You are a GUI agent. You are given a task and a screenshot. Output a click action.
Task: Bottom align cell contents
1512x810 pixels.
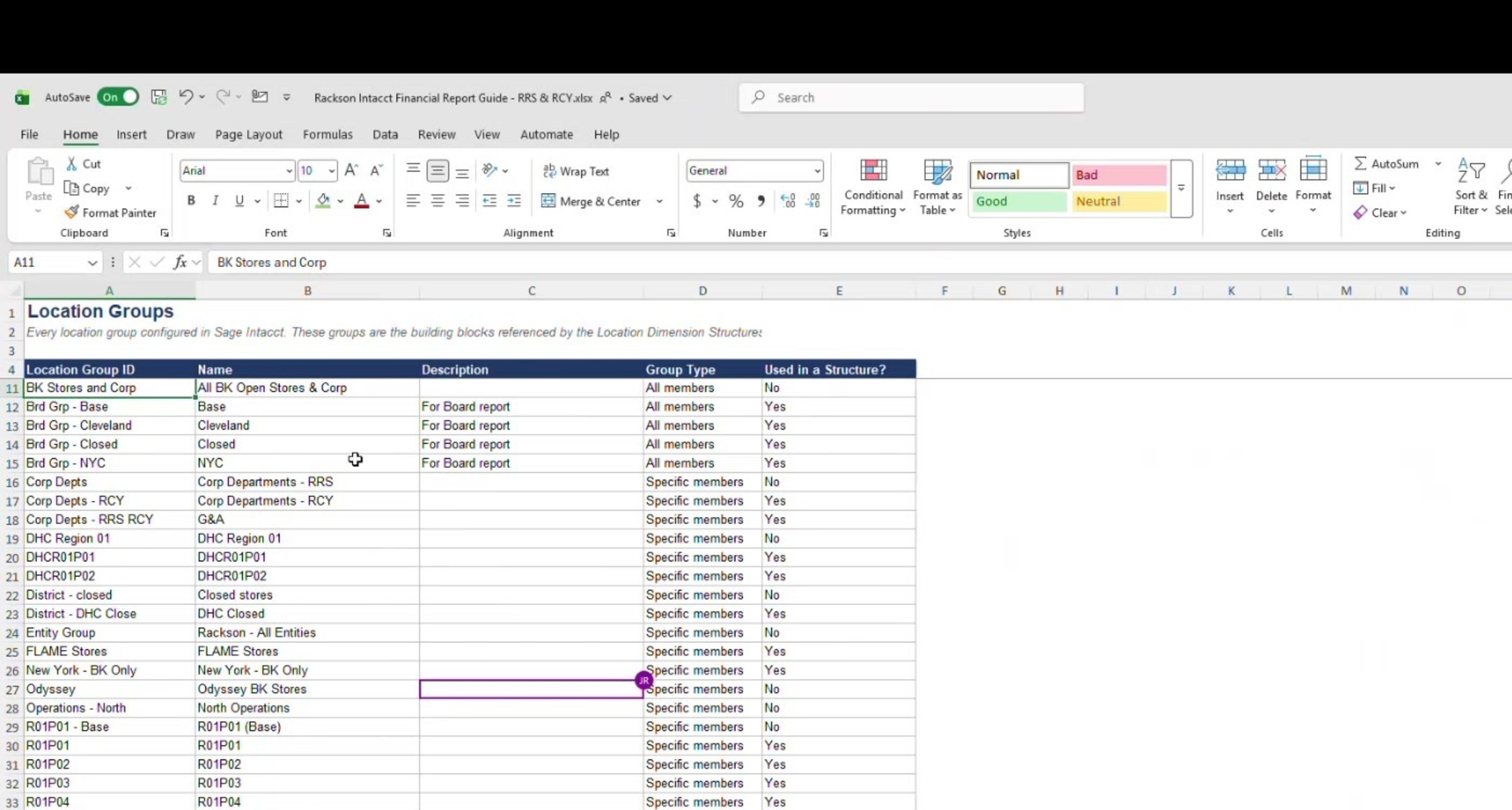[462, 171]
